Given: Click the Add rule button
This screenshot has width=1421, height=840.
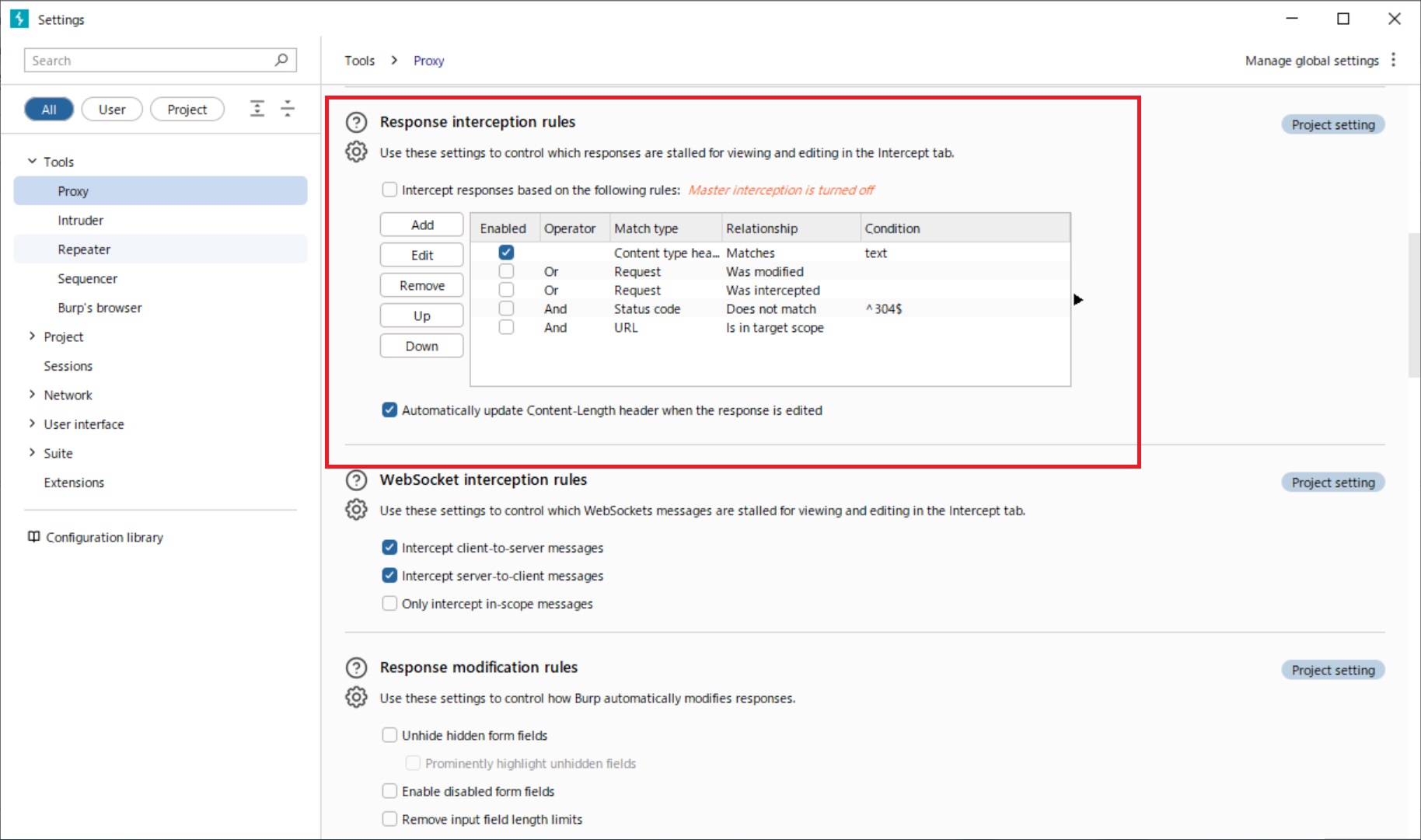Looking at the screenshot, I should click(422, 225).
